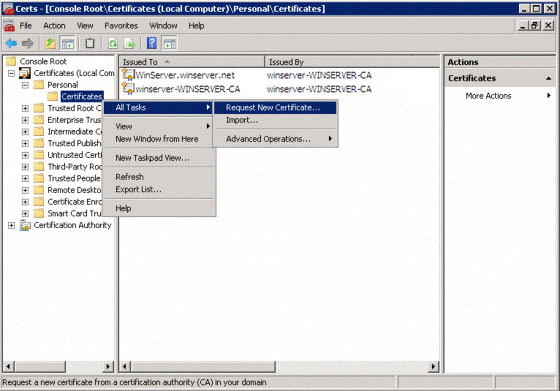Click the Personal folder icon

(39, 85)
